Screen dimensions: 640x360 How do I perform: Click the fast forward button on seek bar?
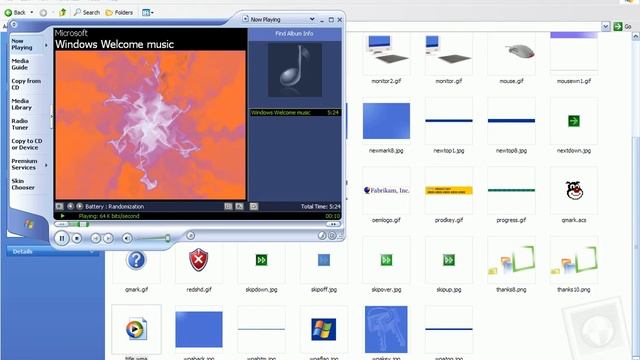pyautogui.click(x=333, y=224)
